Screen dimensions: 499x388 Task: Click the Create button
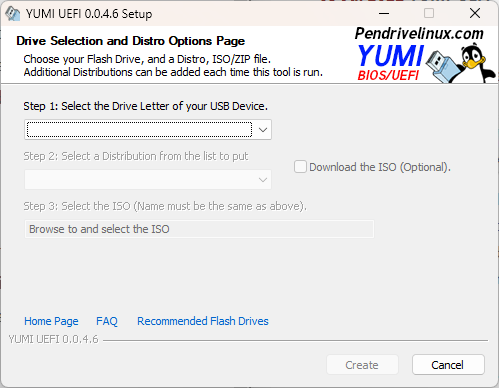coord(362,365)
